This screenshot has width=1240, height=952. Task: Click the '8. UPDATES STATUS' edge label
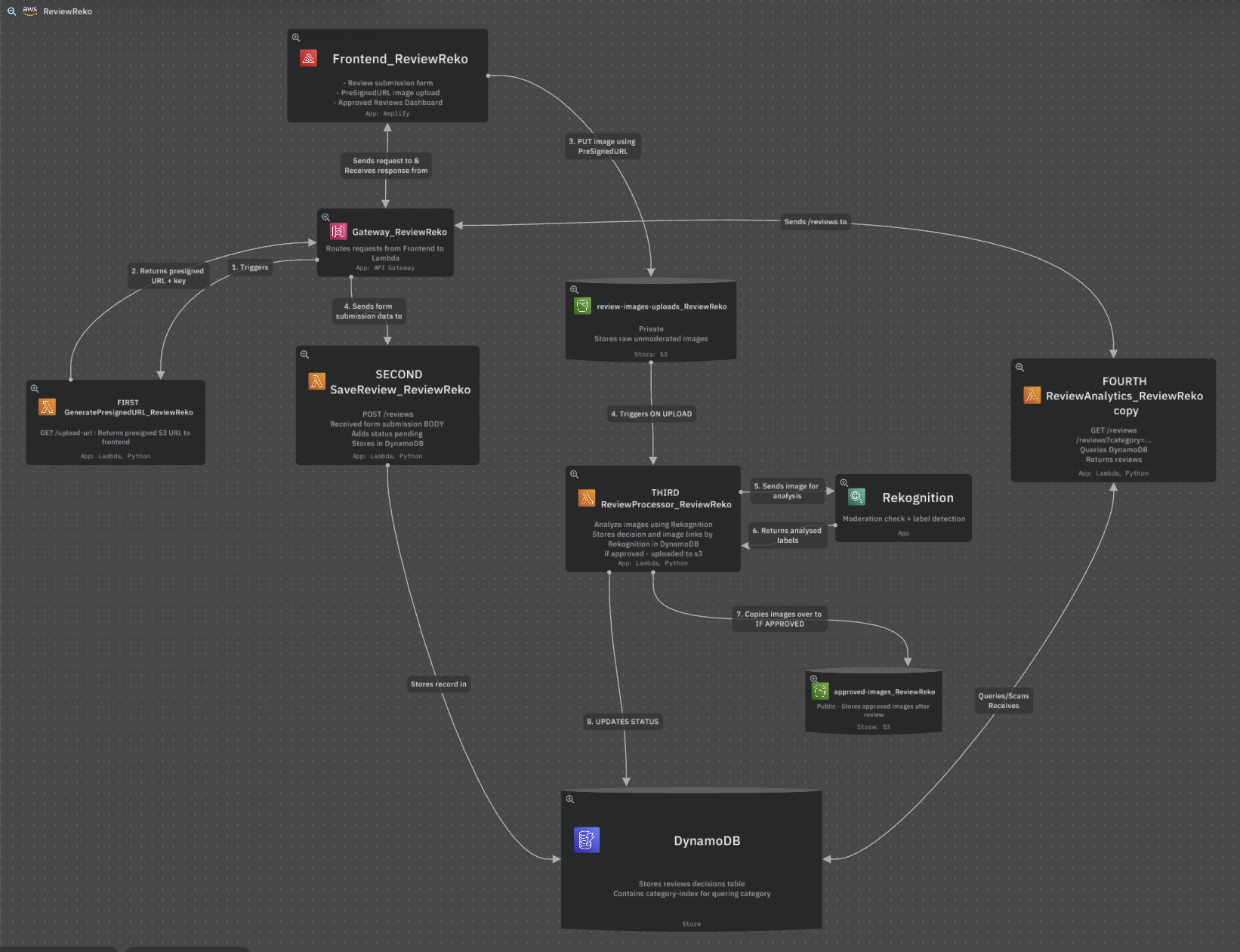click(623, 722)
